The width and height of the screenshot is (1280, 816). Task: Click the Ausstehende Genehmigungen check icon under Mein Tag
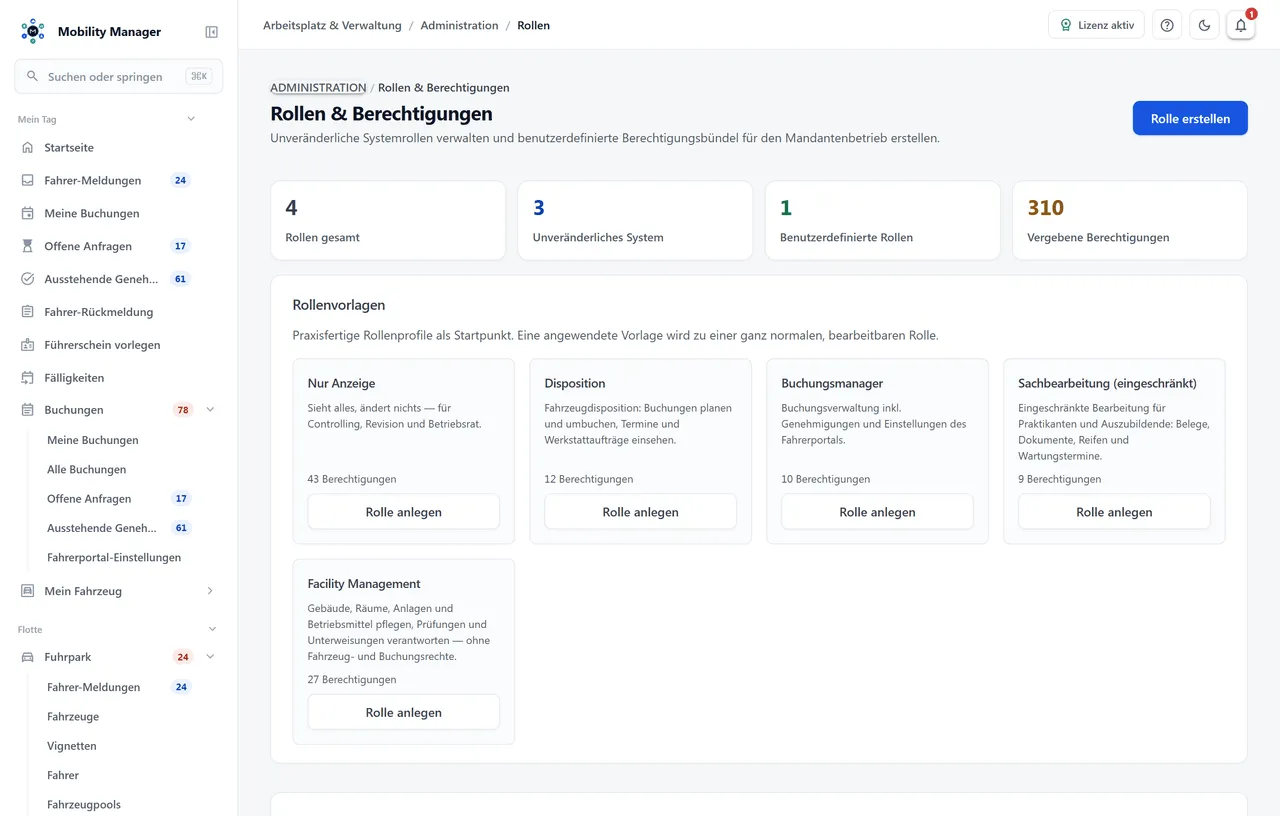click(28, 279)
